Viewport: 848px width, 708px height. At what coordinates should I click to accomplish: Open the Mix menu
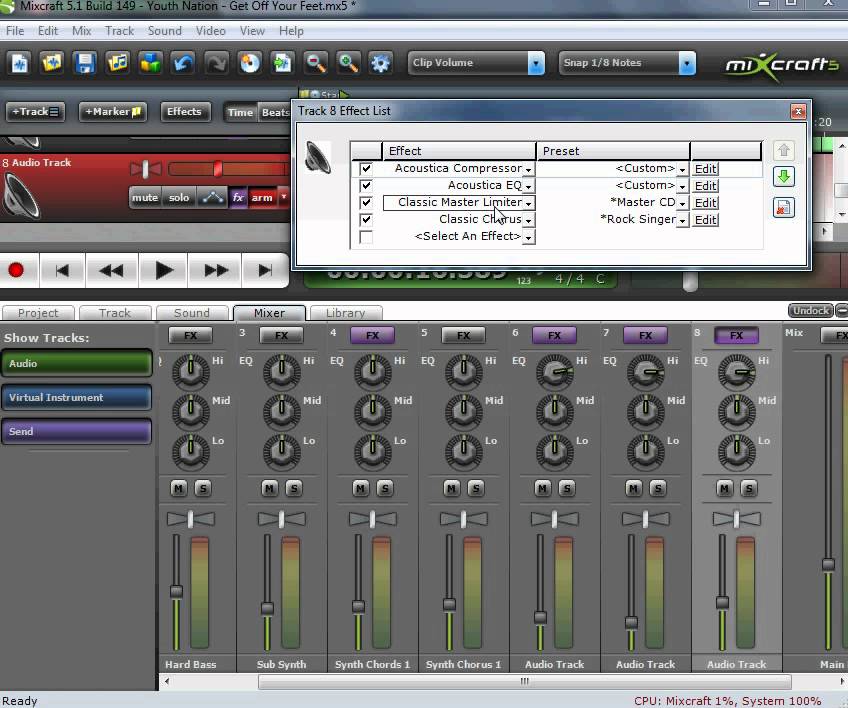tap(82, 31)
